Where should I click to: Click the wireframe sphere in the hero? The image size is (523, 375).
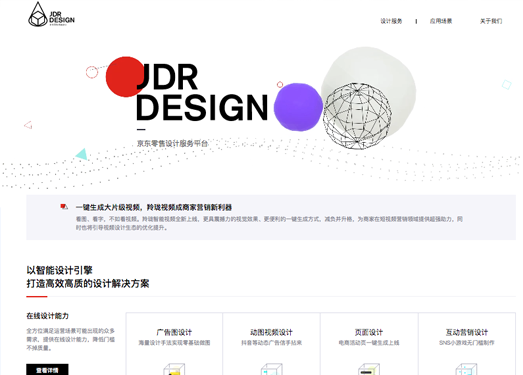point(358,116)
